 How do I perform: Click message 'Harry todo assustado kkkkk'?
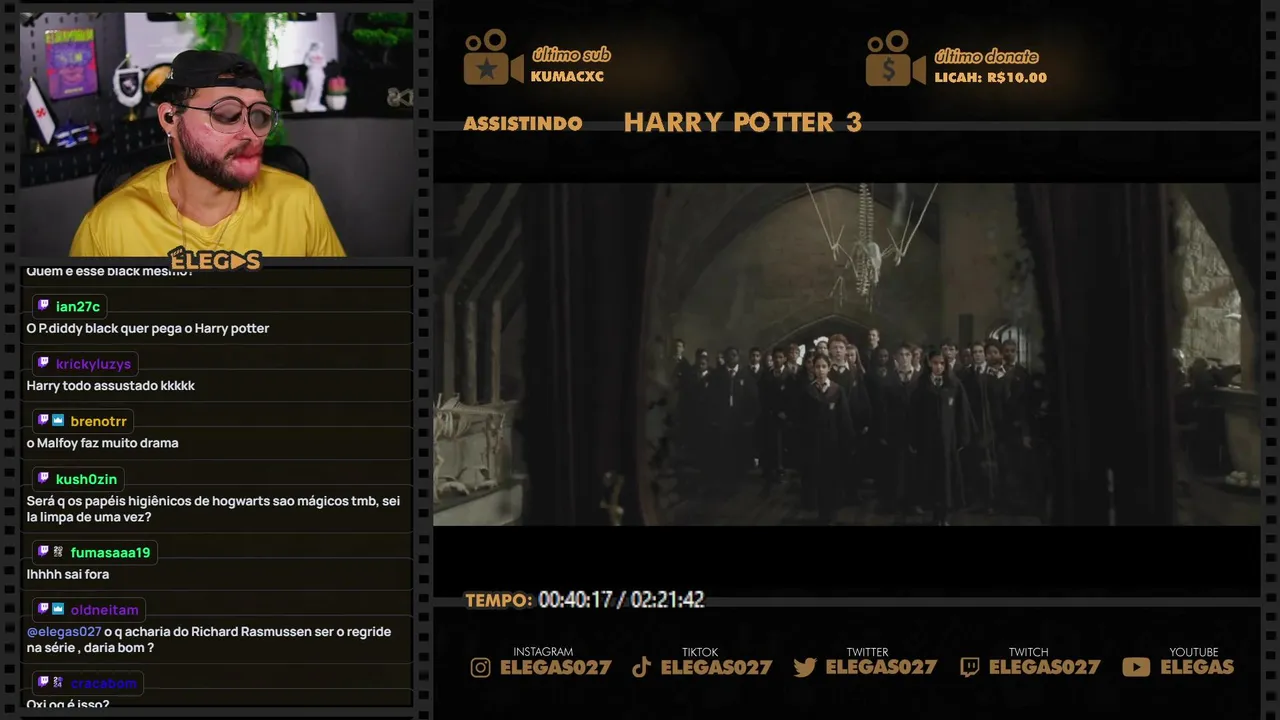click(x=110, y=386)
